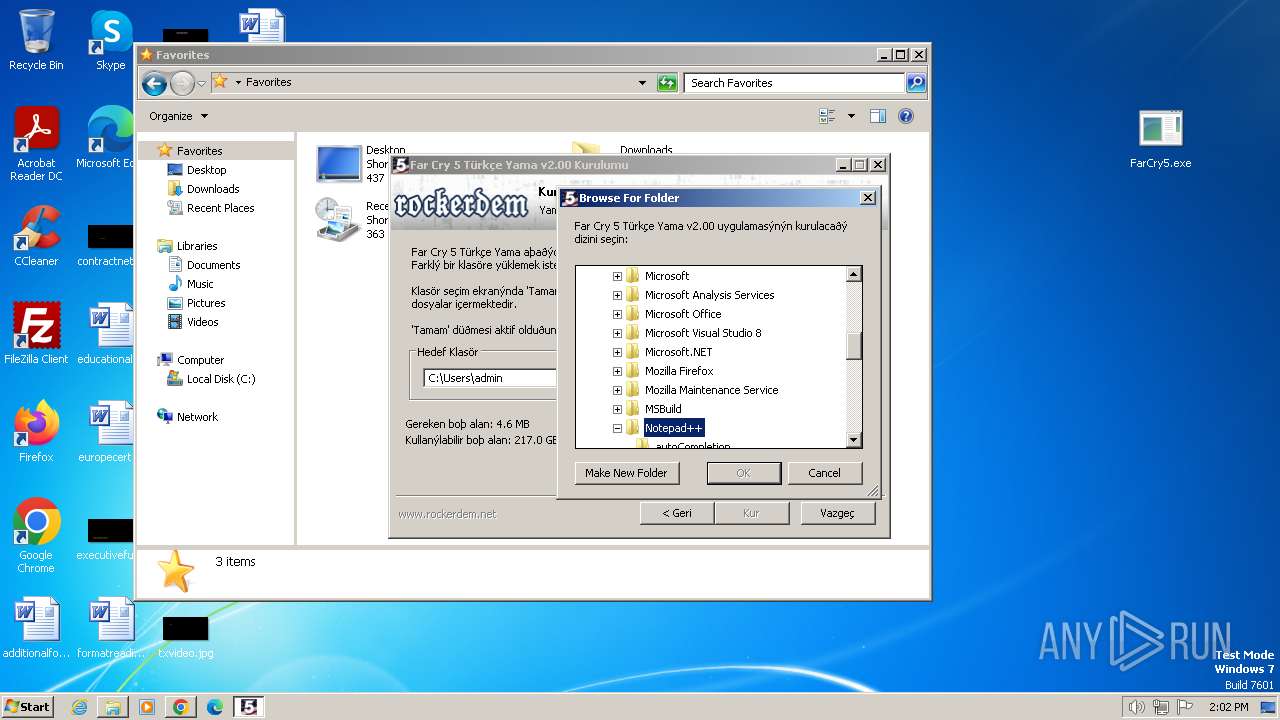The image size is (1280, 720).
Task: Select additionalfo Word document on desktop
Action: pos(36,628)
